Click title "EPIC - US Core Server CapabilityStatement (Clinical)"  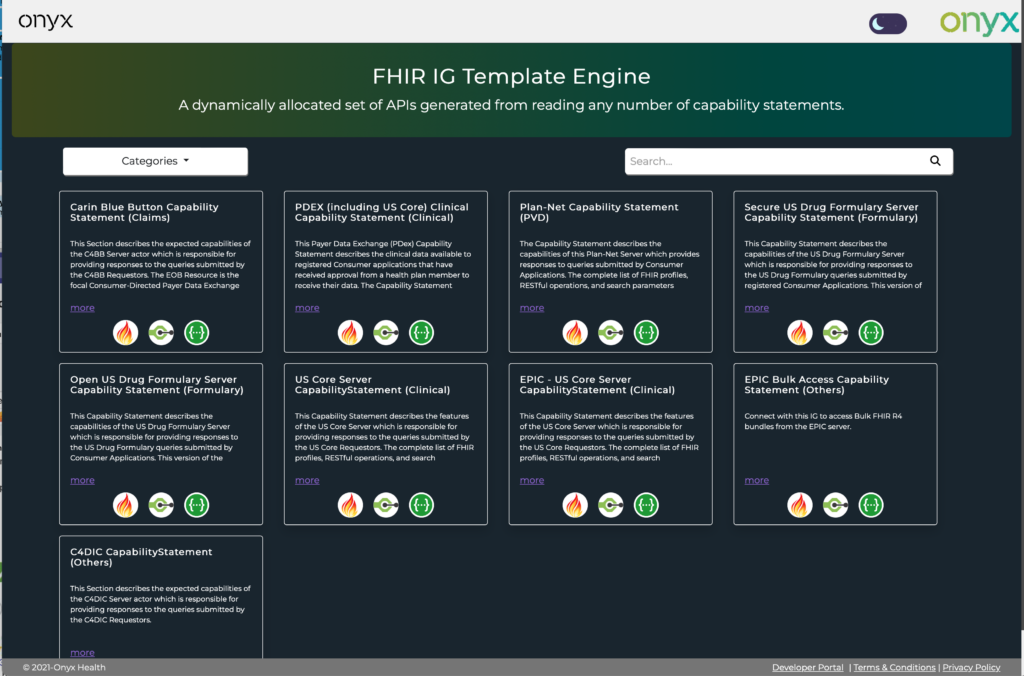tap(597, 385)
